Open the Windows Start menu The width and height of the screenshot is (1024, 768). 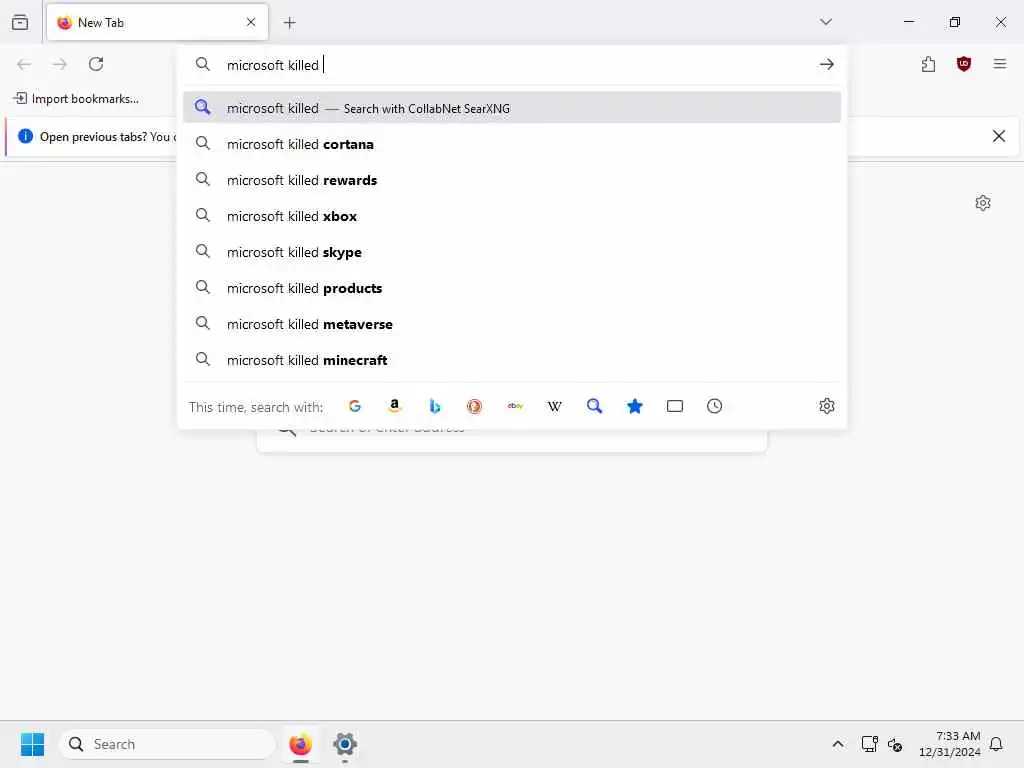click(x=32, y=744)
